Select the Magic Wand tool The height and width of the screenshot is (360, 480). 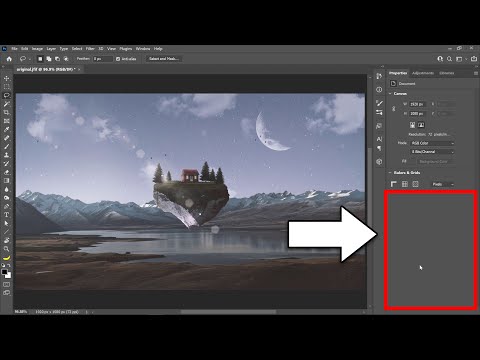point(6,104)
